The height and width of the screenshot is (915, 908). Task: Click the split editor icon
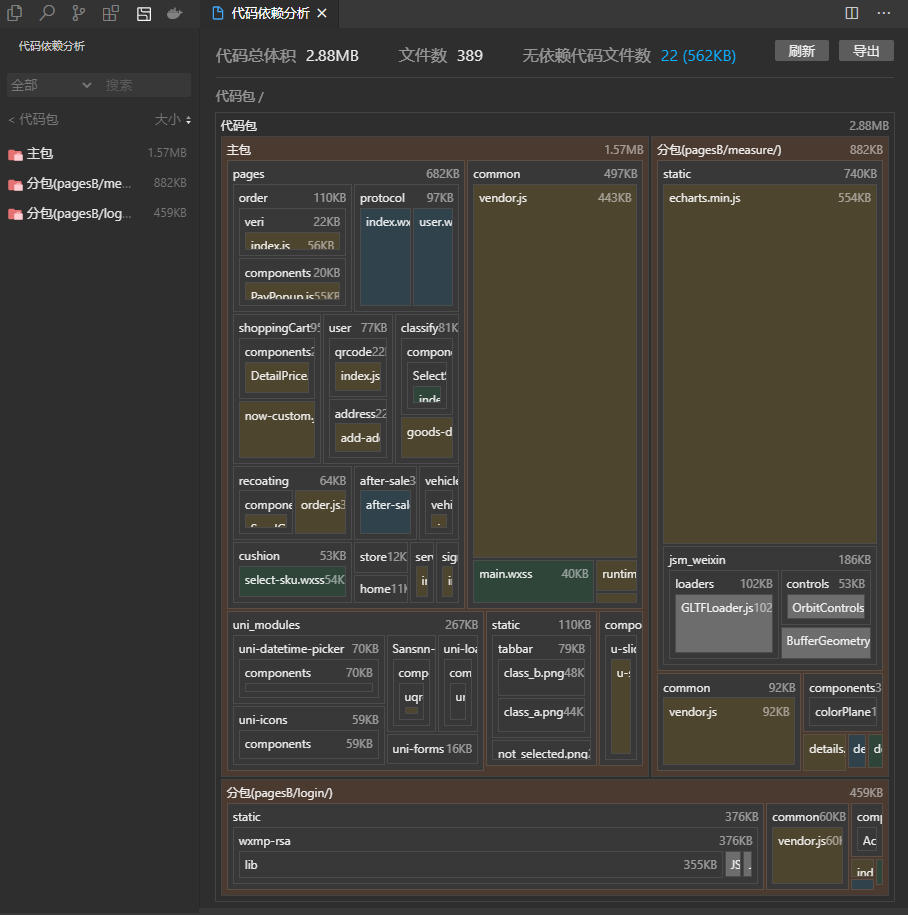pos(851,13)
